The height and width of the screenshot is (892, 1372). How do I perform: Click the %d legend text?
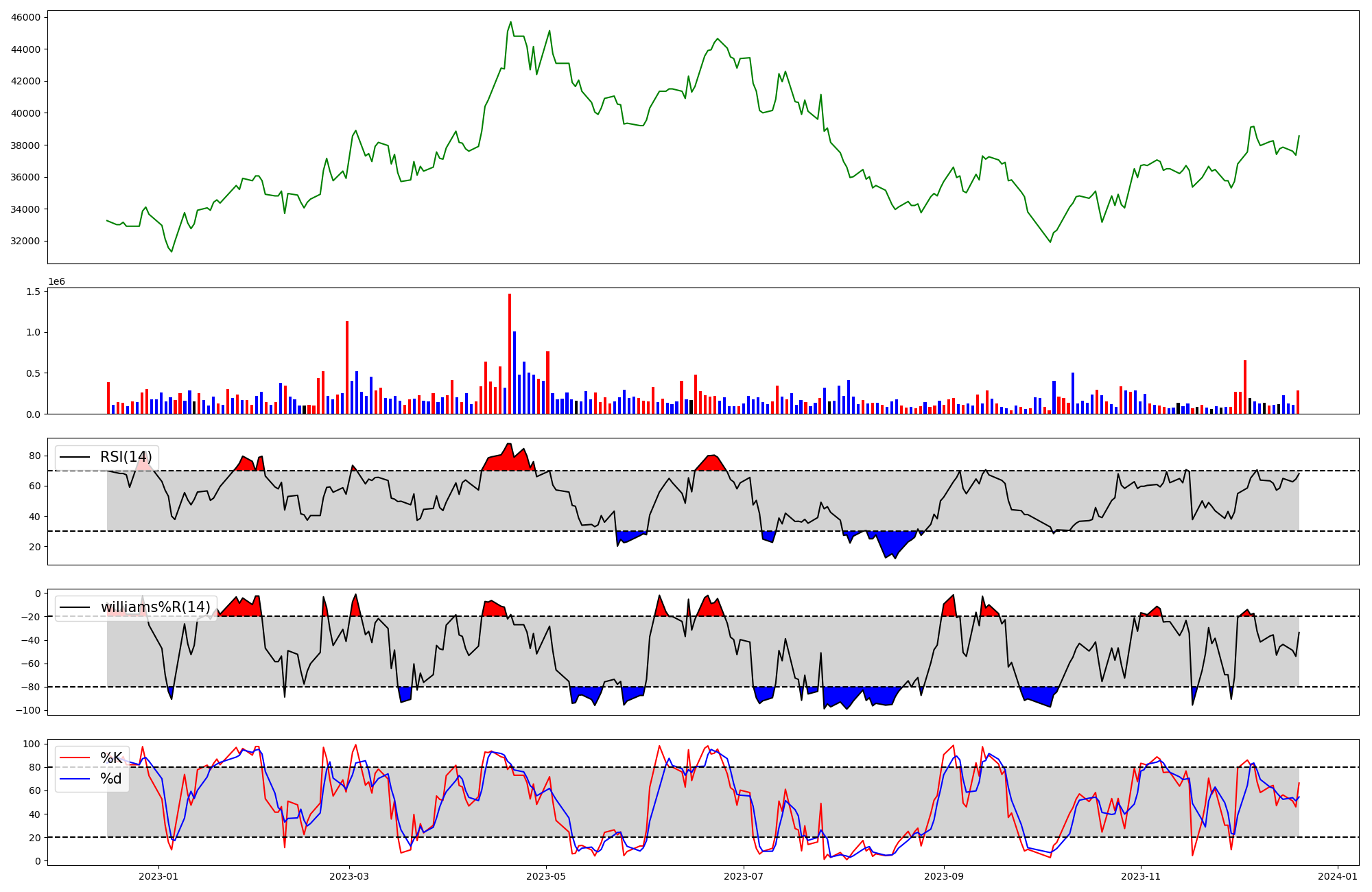point(111,778)
